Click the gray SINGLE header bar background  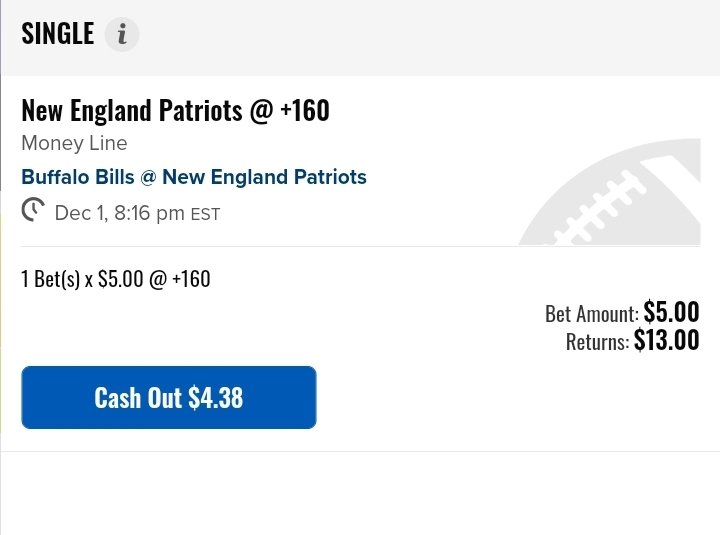413,38
